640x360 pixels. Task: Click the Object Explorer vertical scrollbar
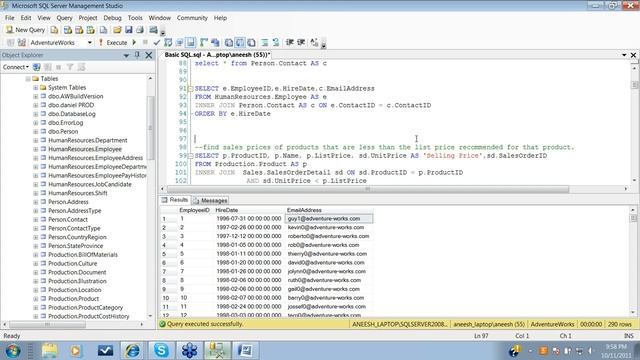coord(150,129)
